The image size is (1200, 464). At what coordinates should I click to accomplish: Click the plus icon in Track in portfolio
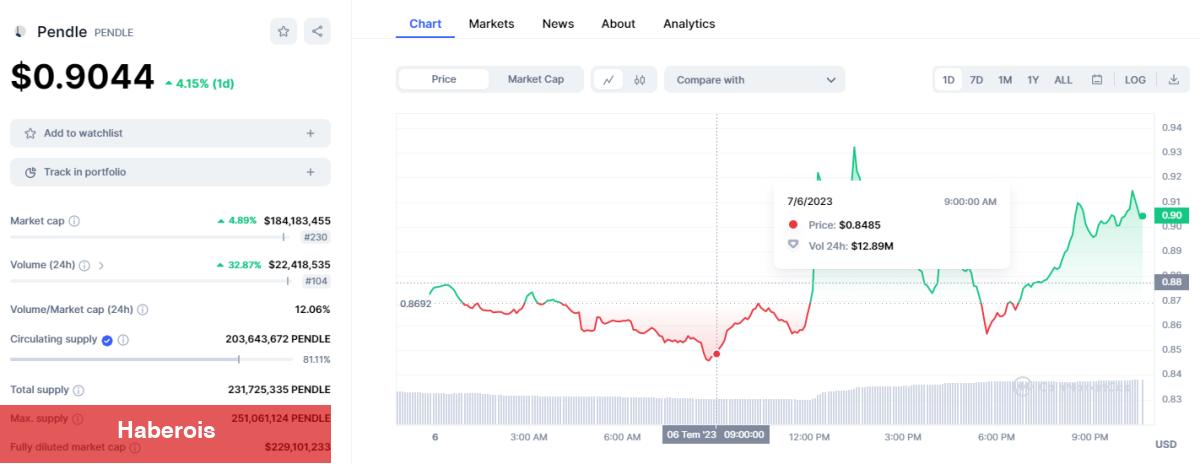[x=310, y=172]
